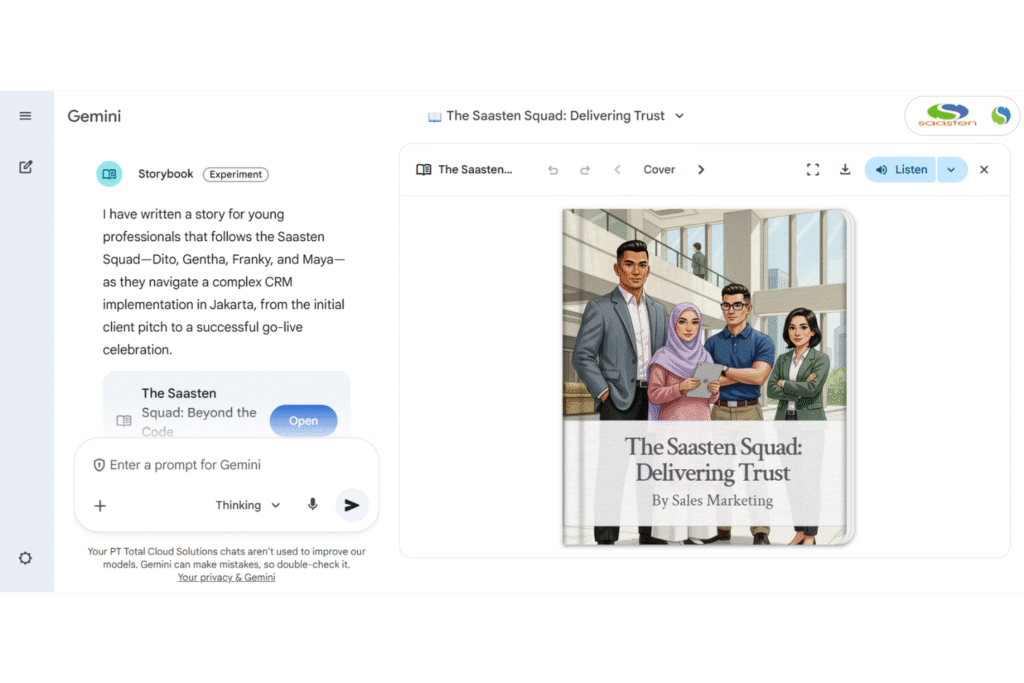Viewport: 1024px width, 683px height.
Task: Click the storybook cover image
Action: 708,377
